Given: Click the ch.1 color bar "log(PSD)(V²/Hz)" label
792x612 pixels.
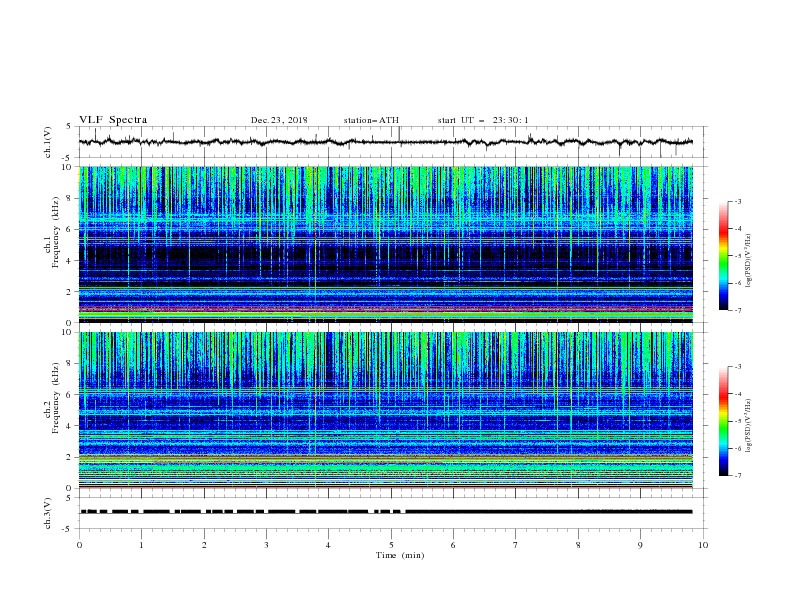Looking at the screenshot, I should tap(749, 261).
